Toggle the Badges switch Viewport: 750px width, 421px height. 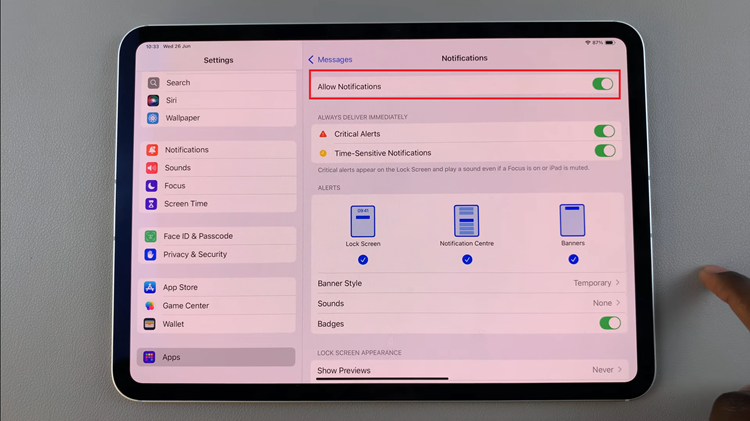[610, 323]
